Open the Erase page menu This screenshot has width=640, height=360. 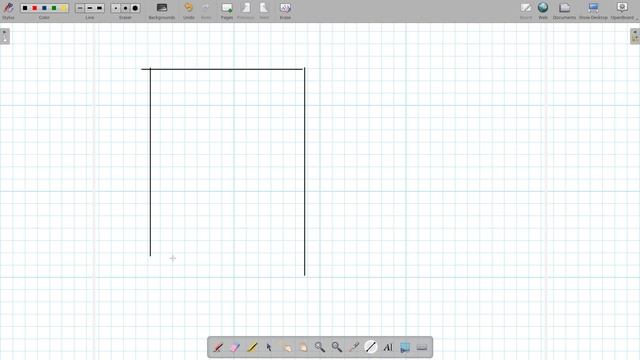point(285,11)
